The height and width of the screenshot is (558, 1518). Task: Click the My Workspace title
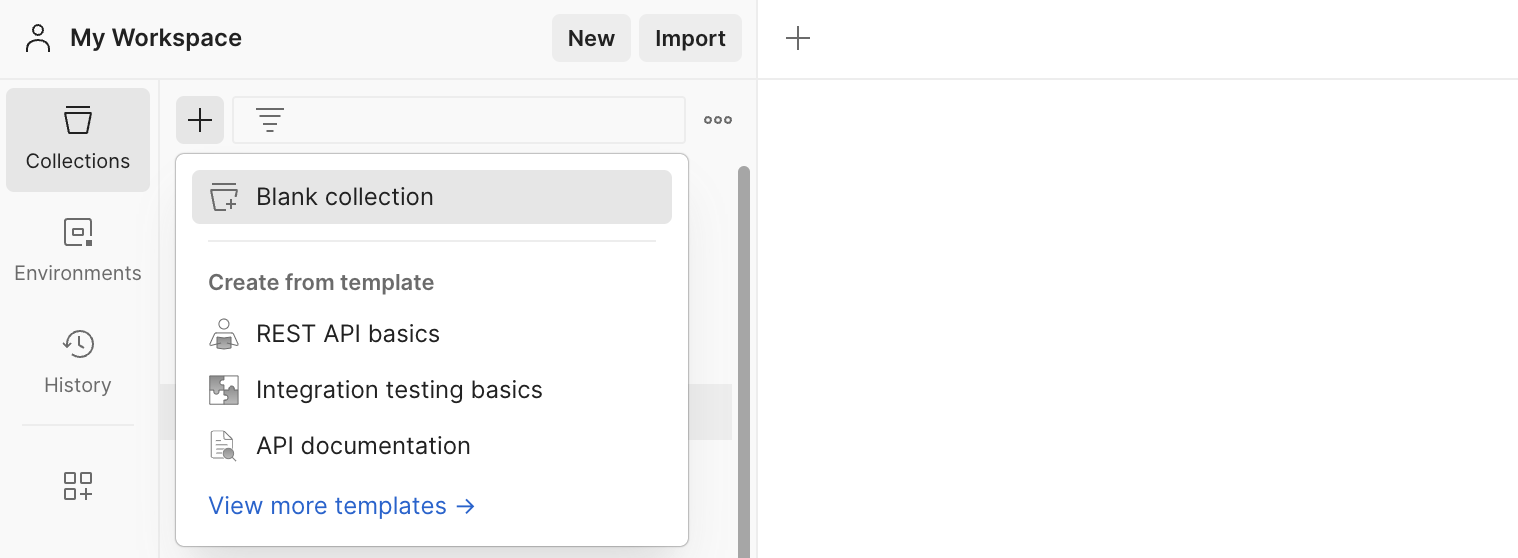(x=156, y=38)
